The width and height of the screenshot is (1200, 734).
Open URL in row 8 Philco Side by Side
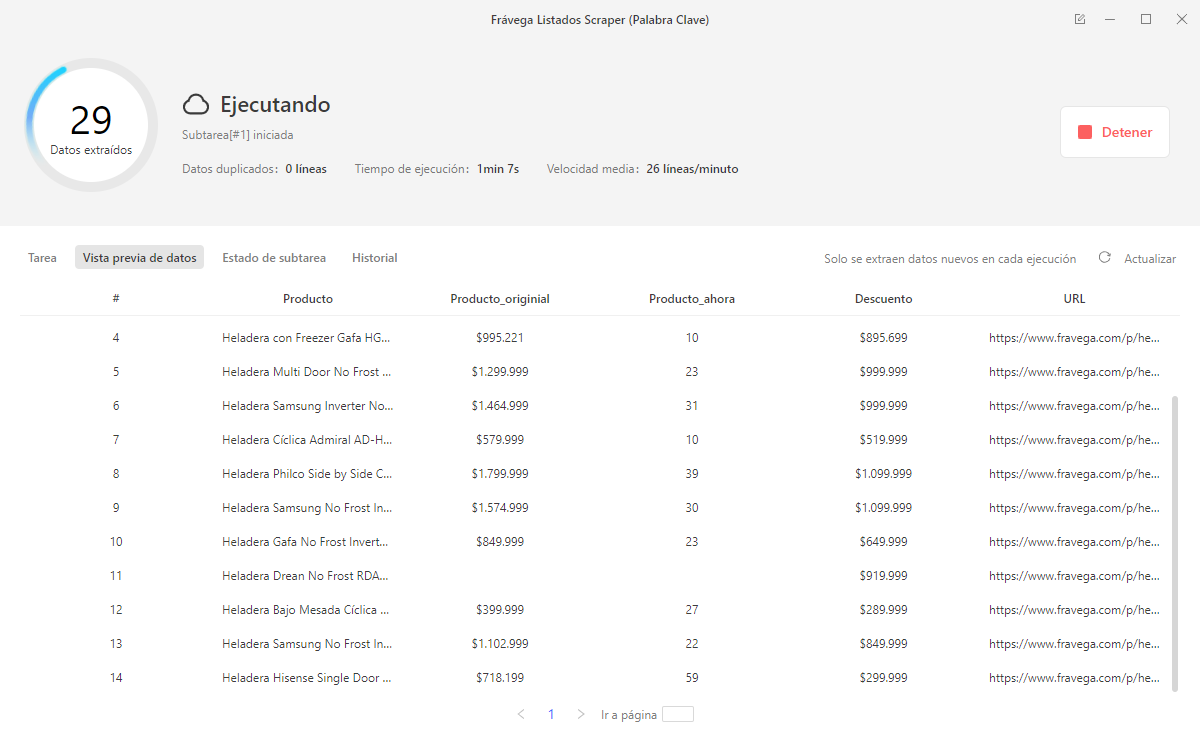point(1074,474)
